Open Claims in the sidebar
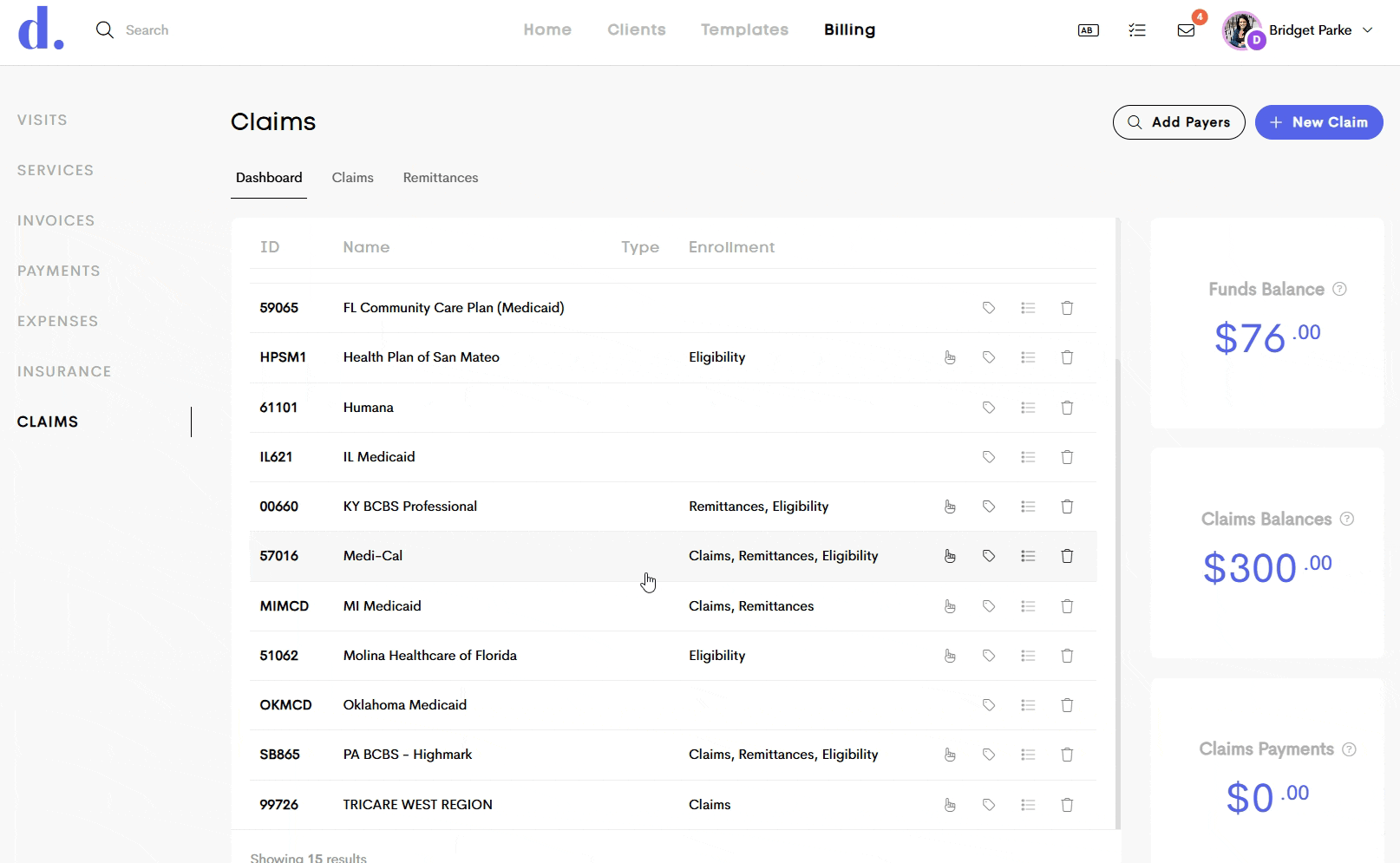 pos(48,422)
